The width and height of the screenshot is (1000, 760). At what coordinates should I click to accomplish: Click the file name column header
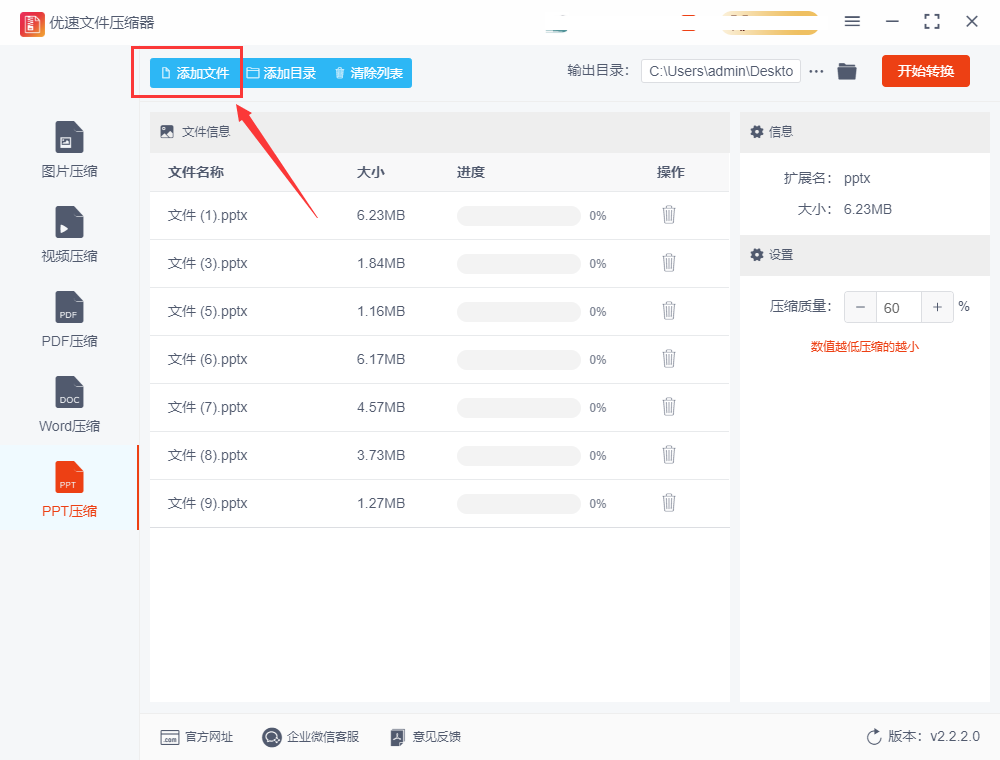pos(196,172)
